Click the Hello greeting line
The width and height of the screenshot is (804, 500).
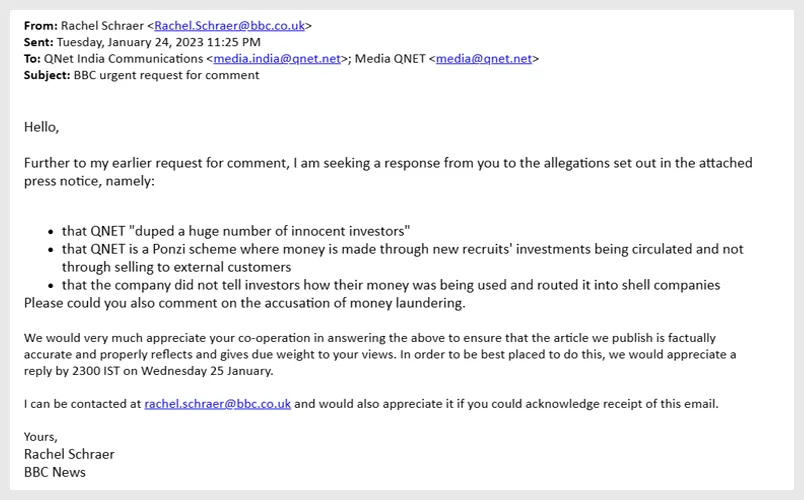(x=41, y=127)
